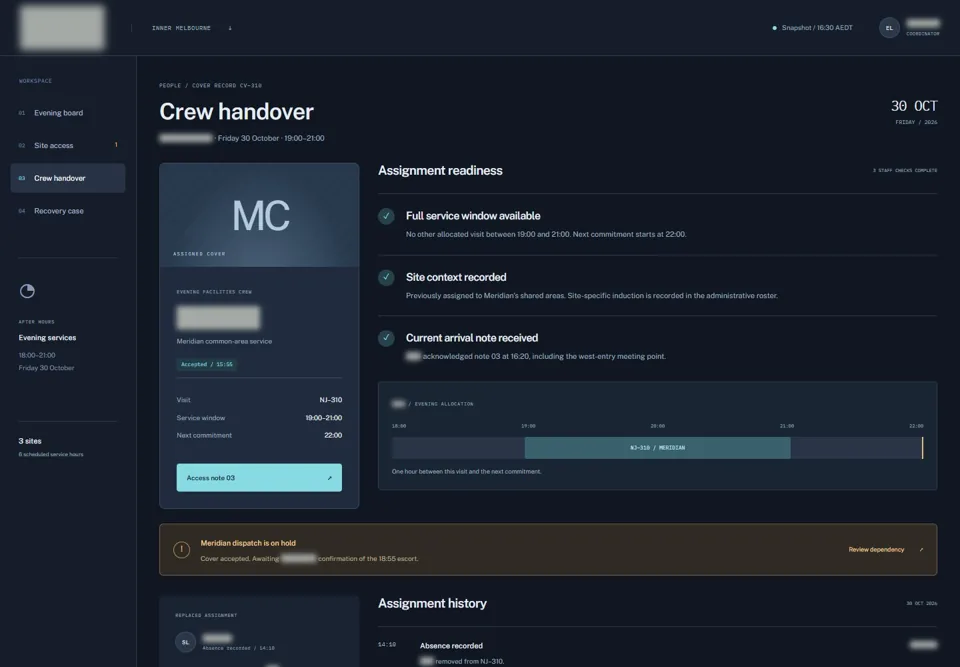Click the '18:00–21:00' sidebar time text

[37, 355]
